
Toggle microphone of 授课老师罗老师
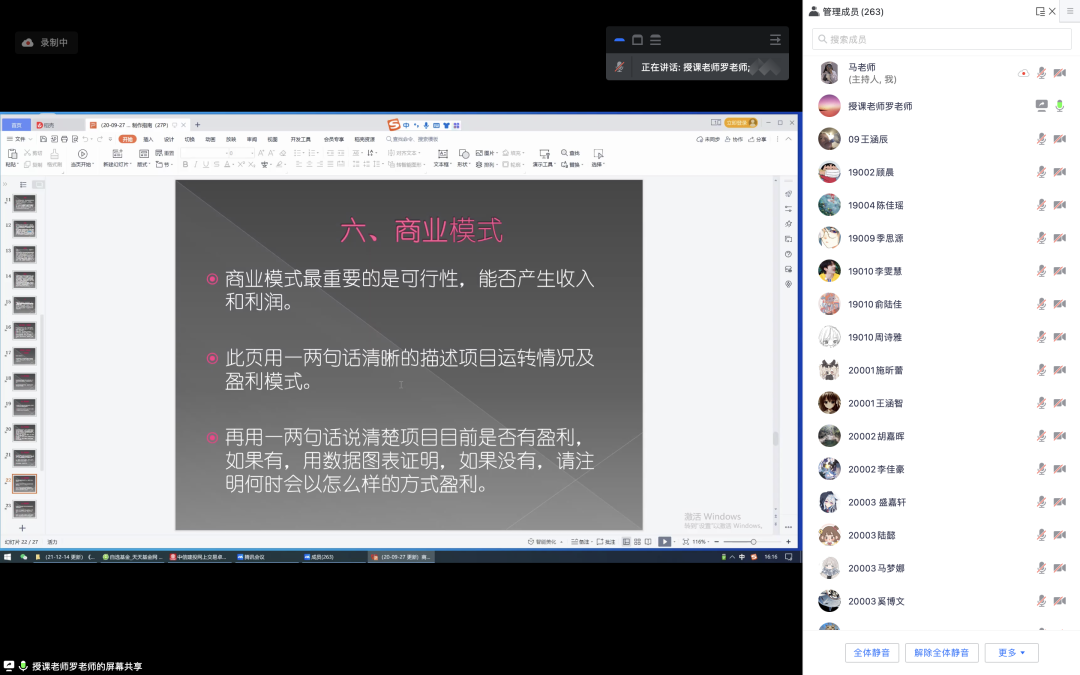1060,106
